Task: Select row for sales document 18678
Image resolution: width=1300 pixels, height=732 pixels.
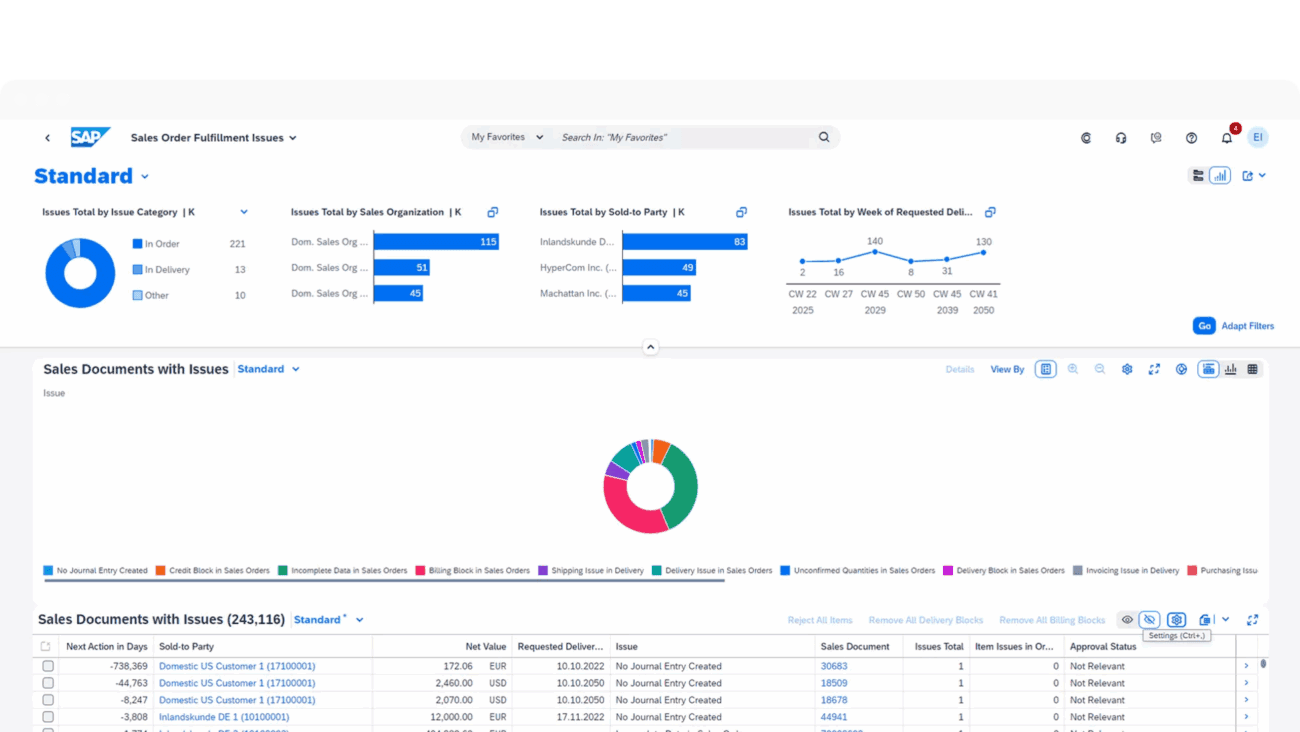Action: (x=47, y=700)
